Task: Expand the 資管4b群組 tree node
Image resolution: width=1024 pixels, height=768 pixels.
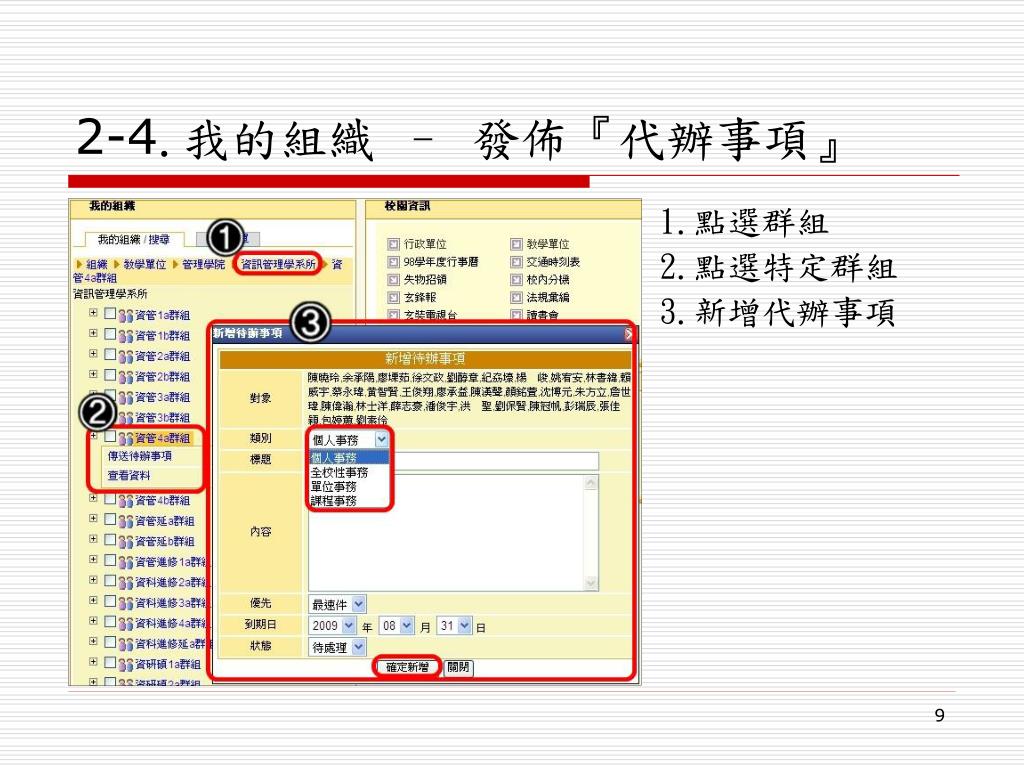Action: point(93,498)
